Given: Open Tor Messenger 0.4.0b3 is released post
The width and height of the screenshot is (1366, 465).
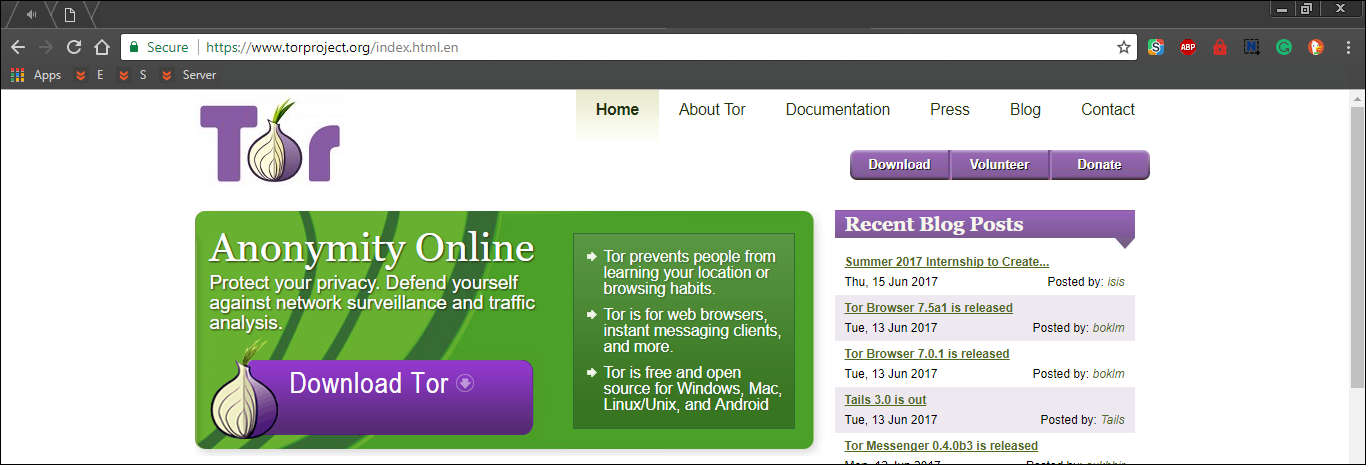Looking at the screenshot, I should click(941, 446).
